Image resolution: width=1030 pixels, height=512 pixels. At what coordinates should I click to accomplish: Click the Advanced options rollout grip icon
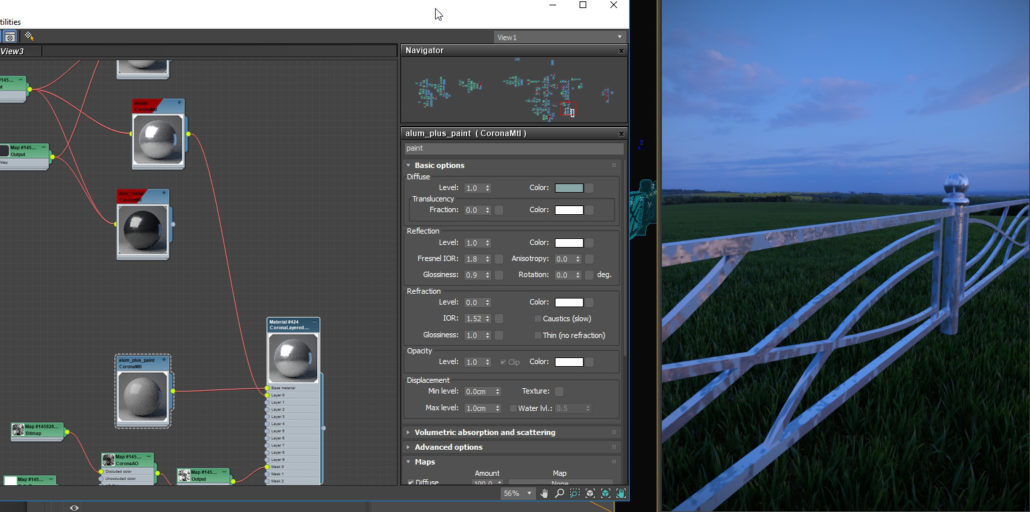tap(614, 447)
